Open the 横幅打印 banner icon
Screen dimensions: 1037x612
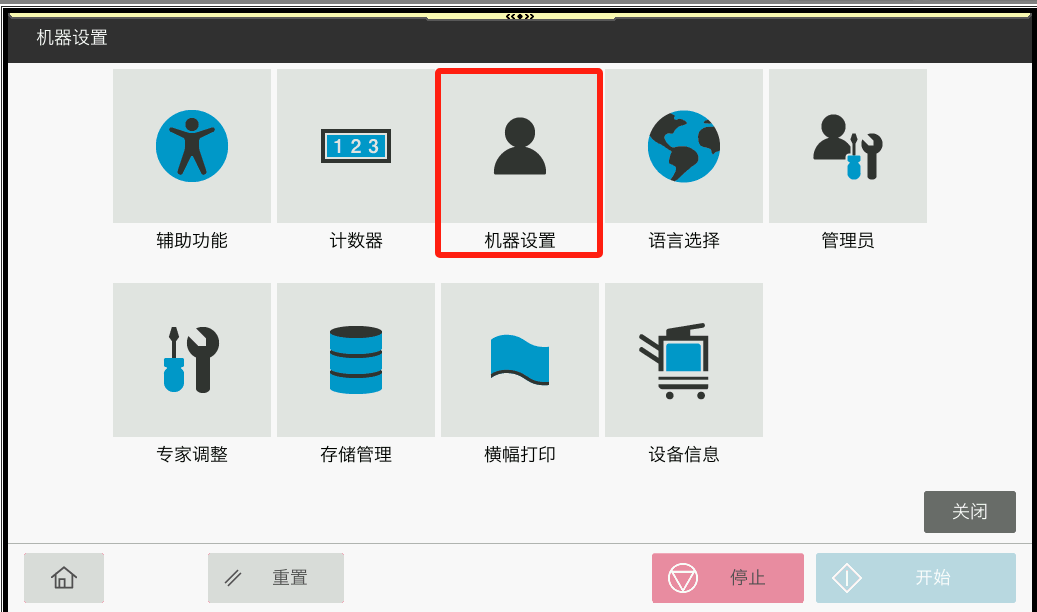click(520, 360)
